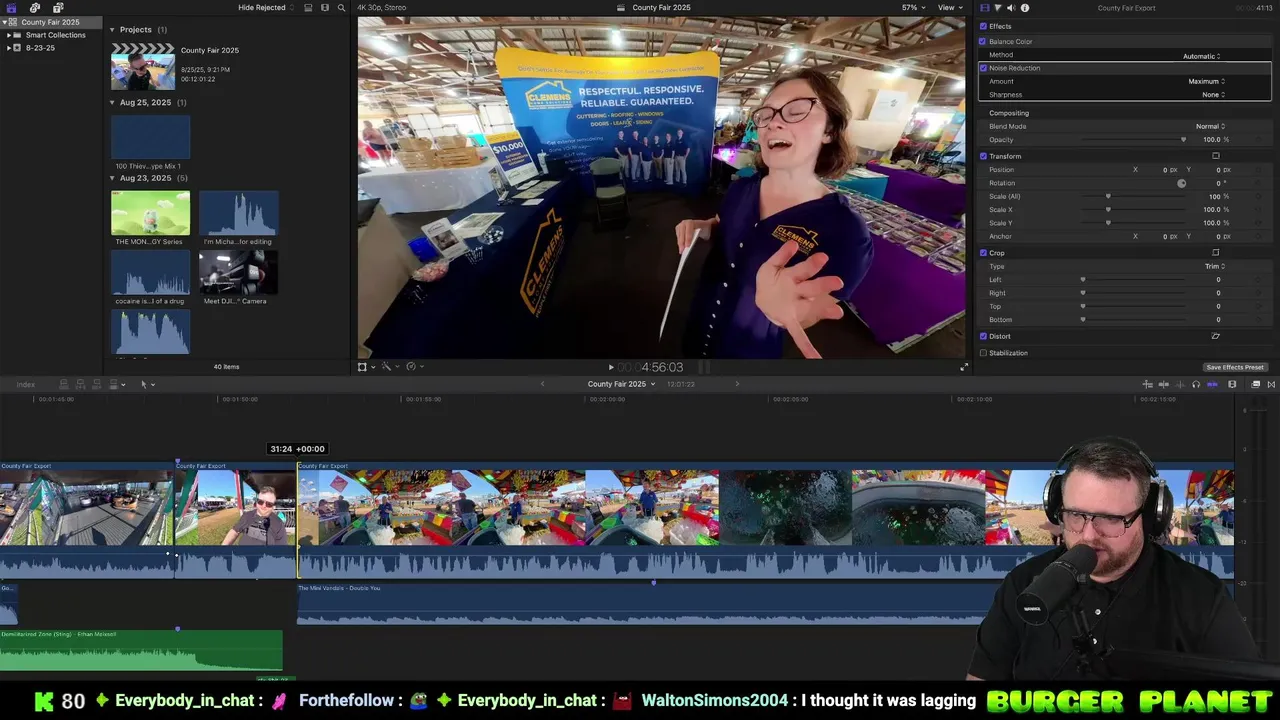Select the County Fair 2025 project thumbnail
The height and width of the screenshot is (720, 1280).
click(x=143, y=66)
